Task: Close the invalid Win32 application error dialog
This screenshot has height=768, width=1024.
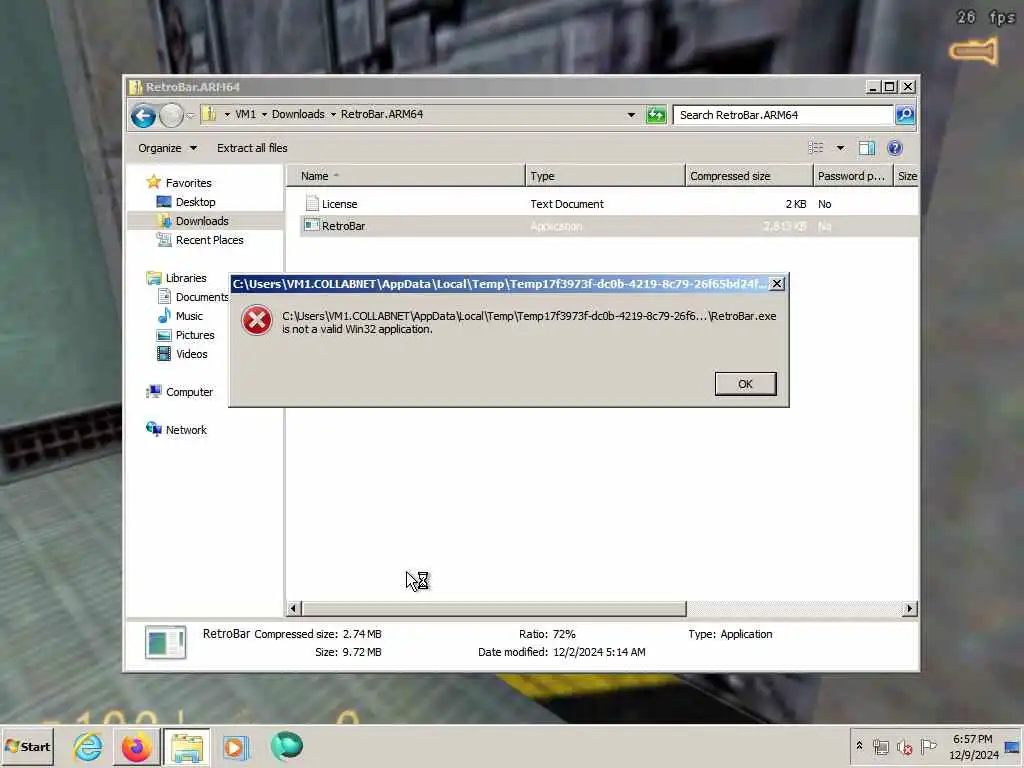Action: tap(776, 283)
